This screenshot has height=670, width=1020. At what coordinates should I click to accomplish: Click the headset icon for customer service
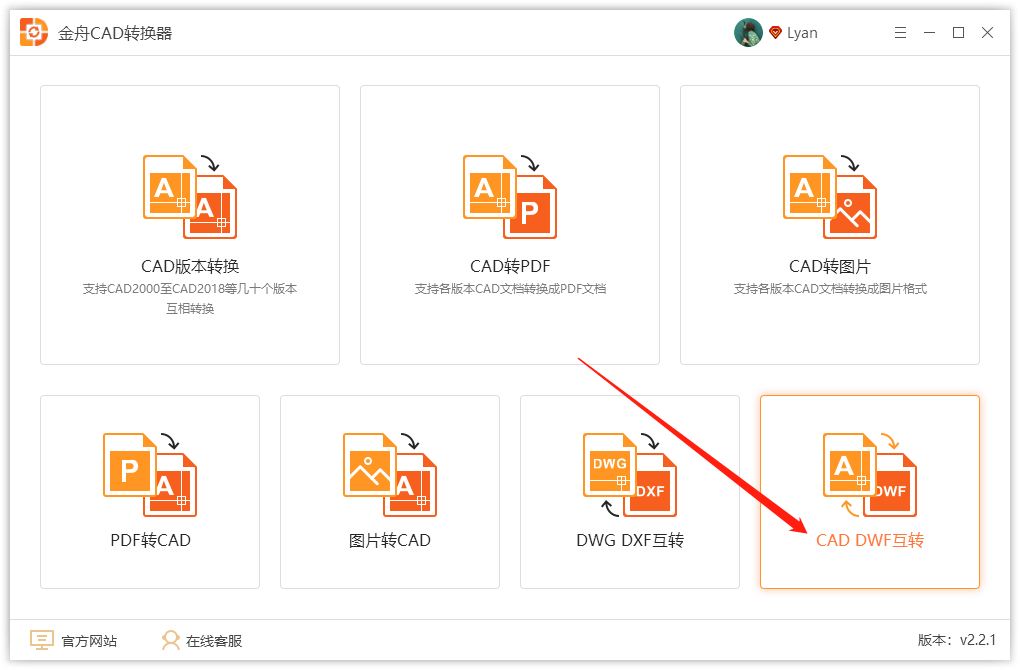coord(171,641)
